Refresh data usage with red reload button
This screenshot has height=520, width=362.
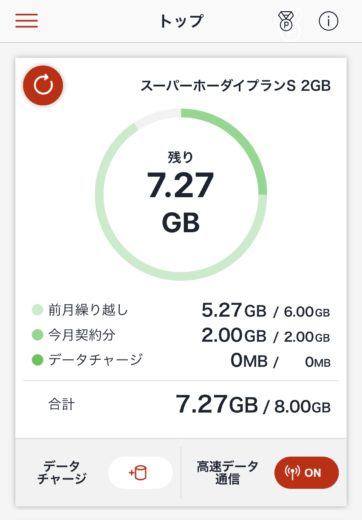tap(43, 85)
